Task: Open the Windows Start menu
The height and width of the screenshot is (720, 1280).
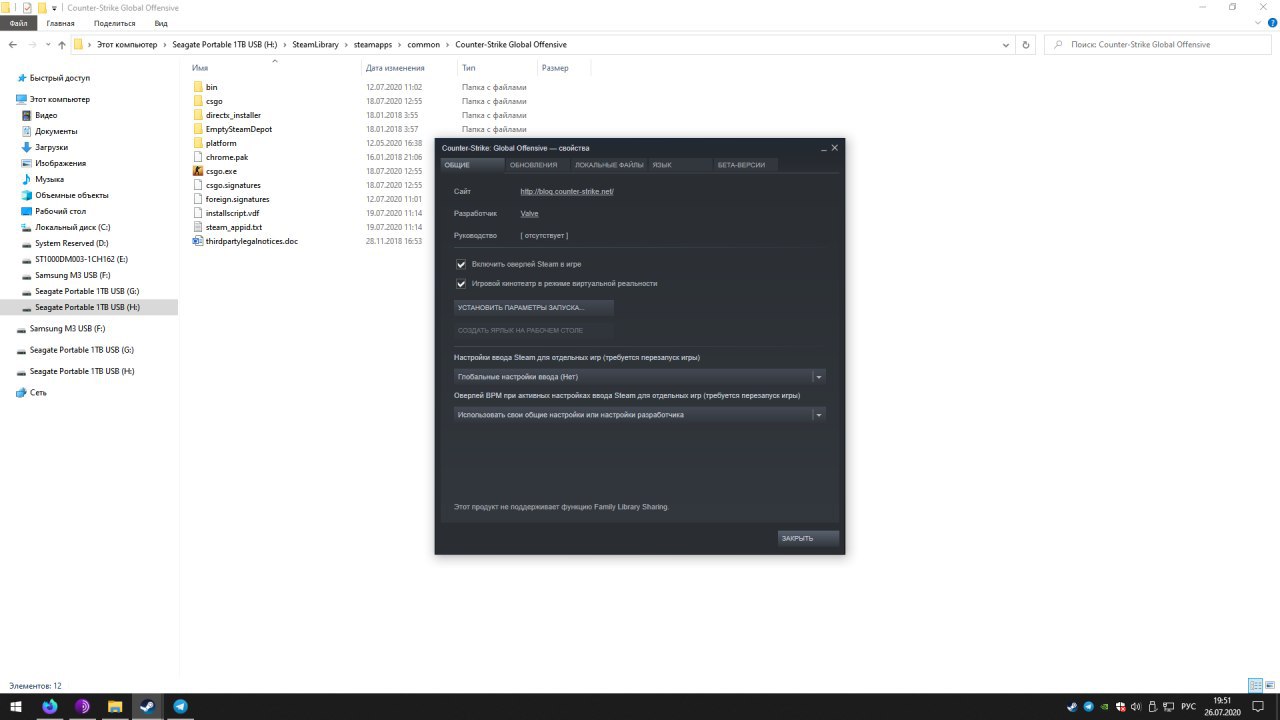Action: tap(16, 706)
